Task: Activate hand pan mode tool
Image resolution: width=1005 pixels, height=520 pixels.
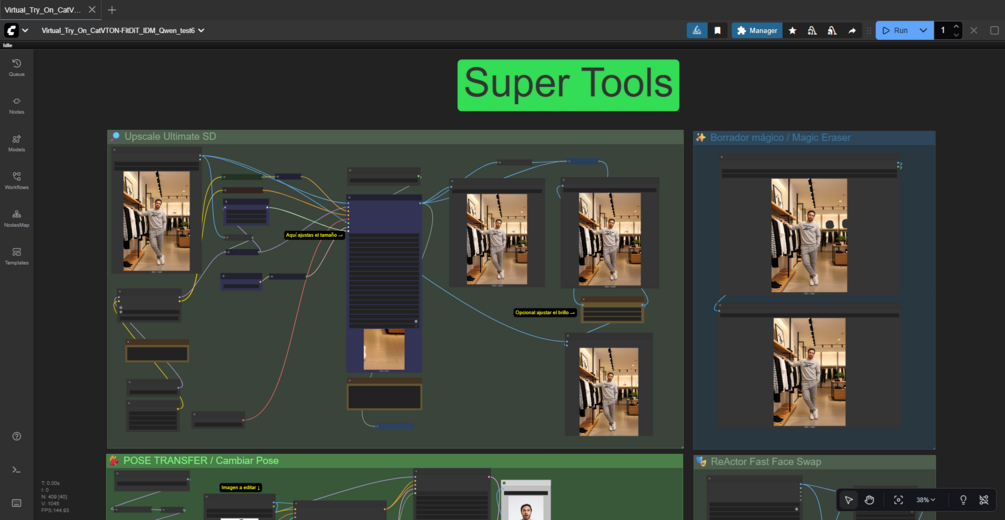Action: (x=869, y=499)
